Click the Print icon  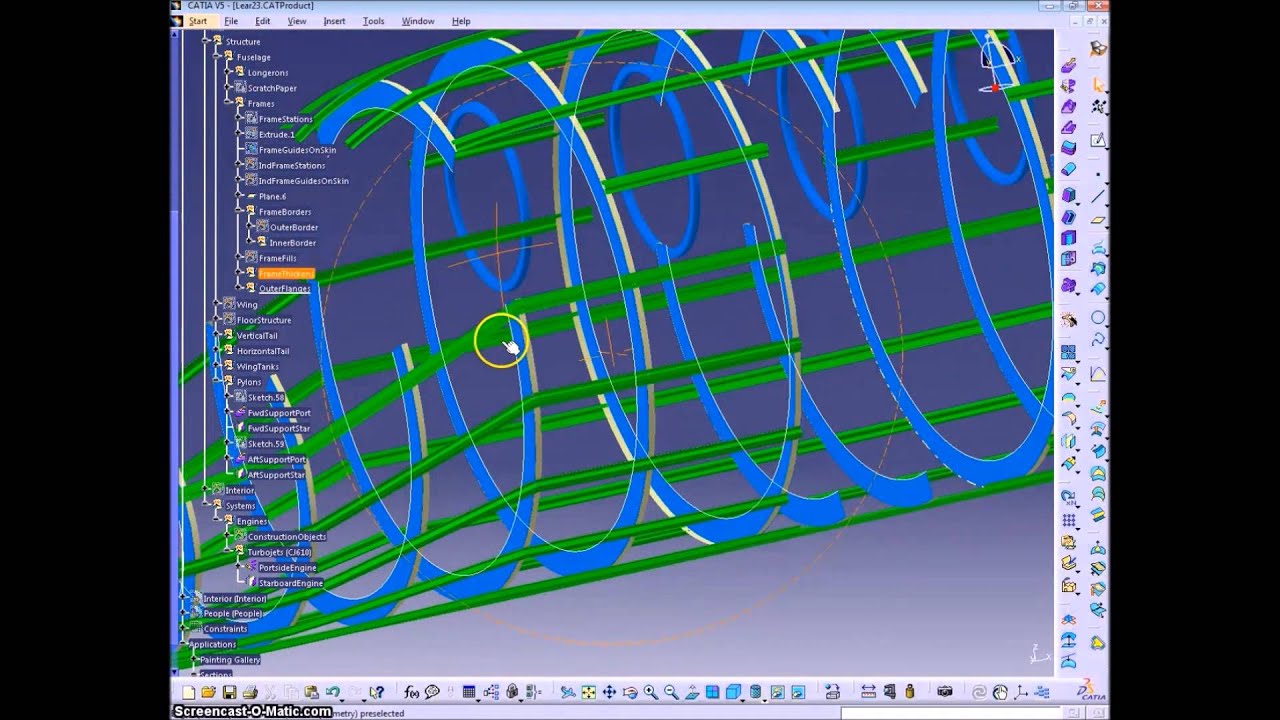point(250,692)
